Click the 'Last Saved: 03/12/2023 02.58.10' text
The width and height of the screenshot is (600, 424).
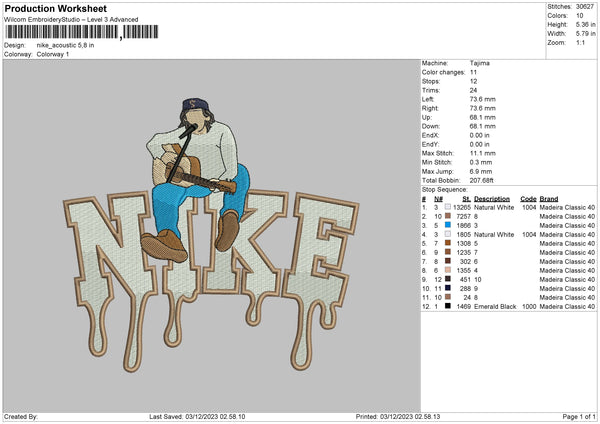(x=197, y=417)
